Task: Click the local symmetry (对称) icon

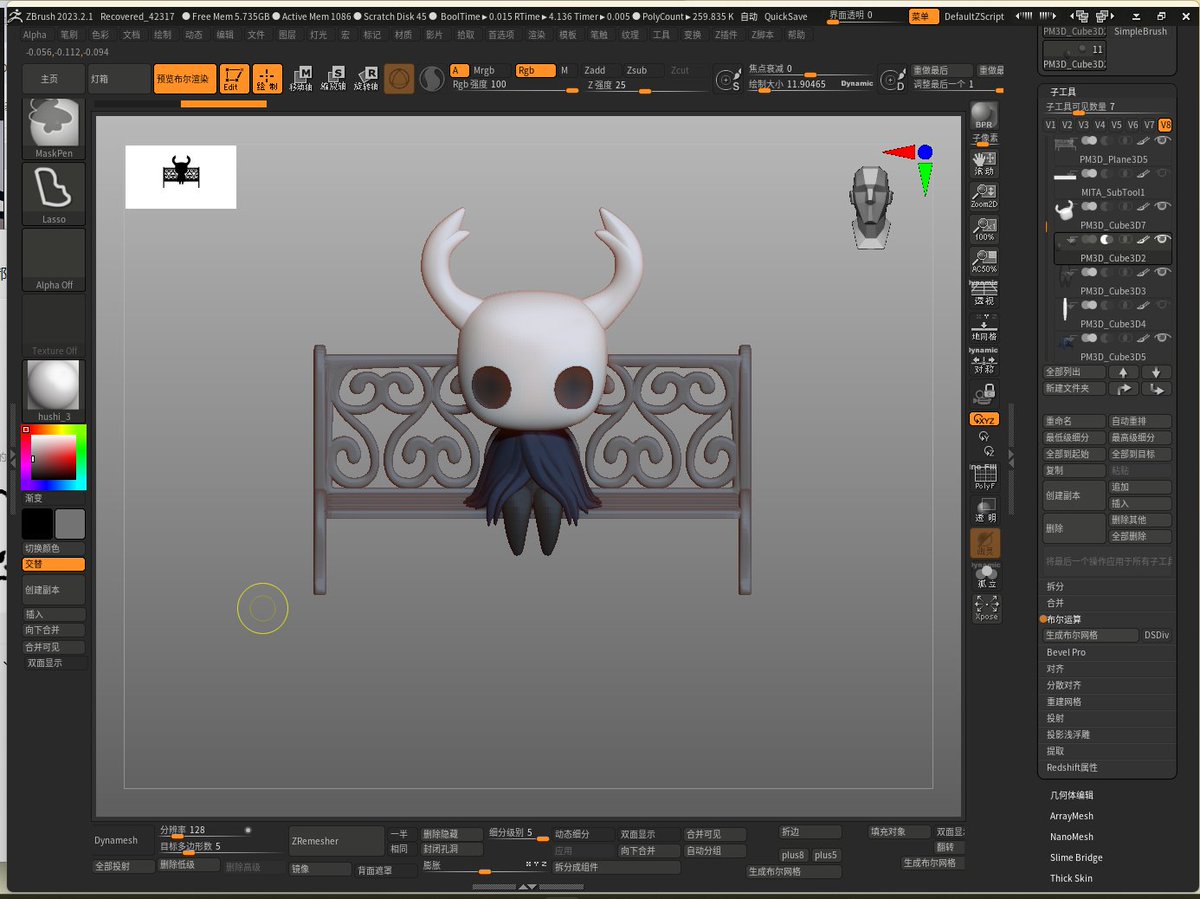Action: point(985,362)
